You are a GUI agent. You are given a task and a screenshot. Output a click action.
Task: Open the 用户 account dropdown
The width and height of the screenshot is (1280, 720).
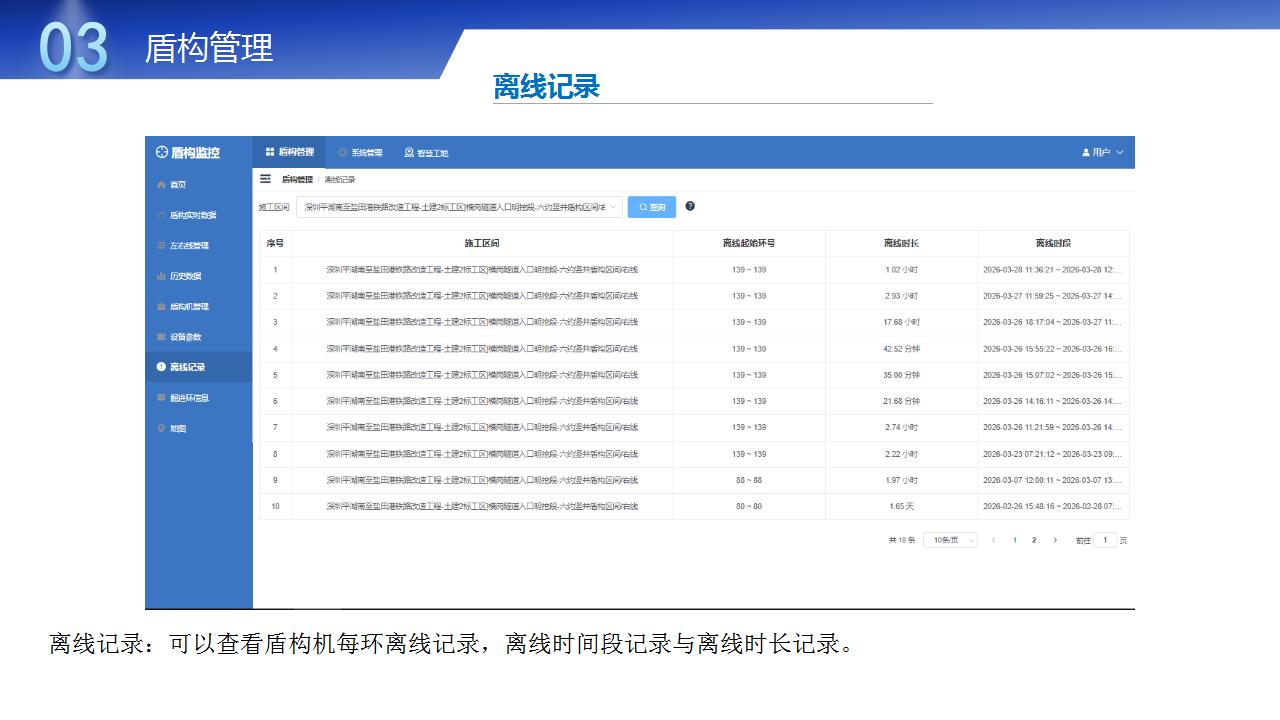[1102, 153]
